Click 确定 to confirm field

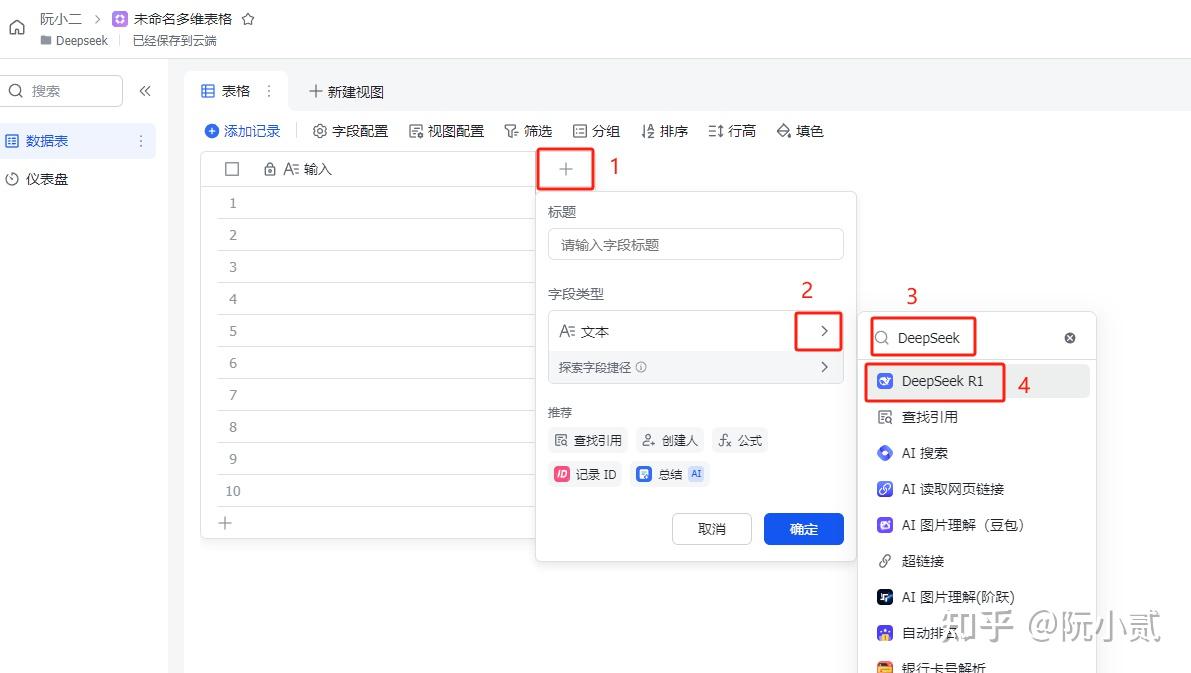[x=804, y=529]
